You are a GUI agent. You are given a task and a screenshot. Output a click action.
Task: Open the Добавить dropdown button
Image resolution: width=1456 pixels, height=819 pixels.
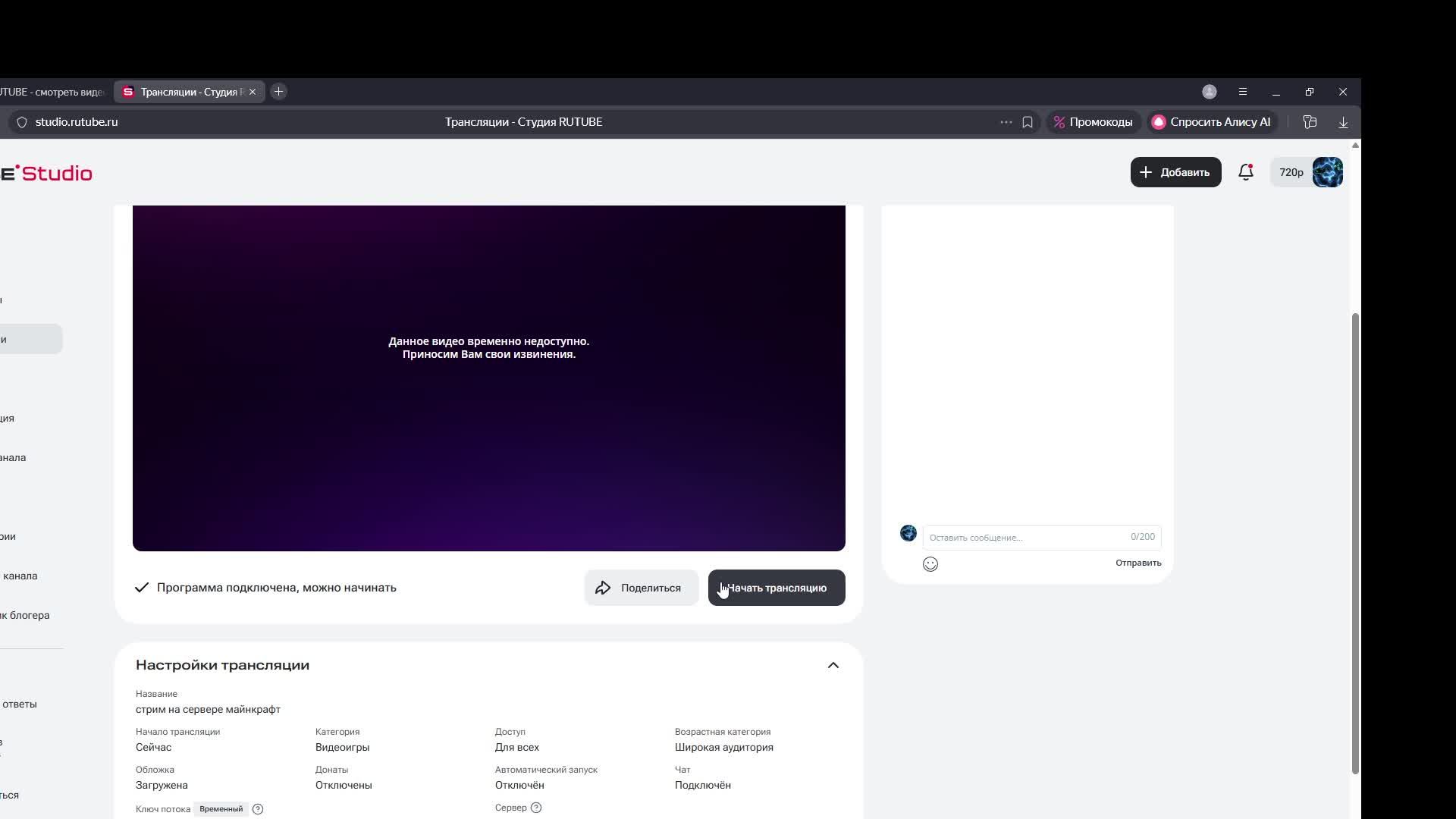point(1175,172)
